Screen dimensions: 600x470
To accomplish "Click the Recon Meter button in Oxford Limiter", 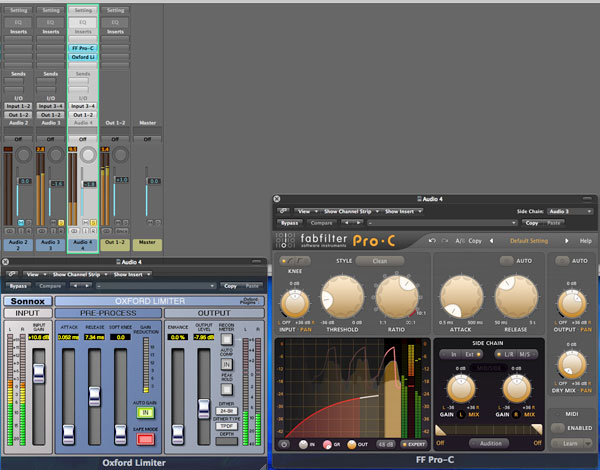I will [x=227, y=339].
